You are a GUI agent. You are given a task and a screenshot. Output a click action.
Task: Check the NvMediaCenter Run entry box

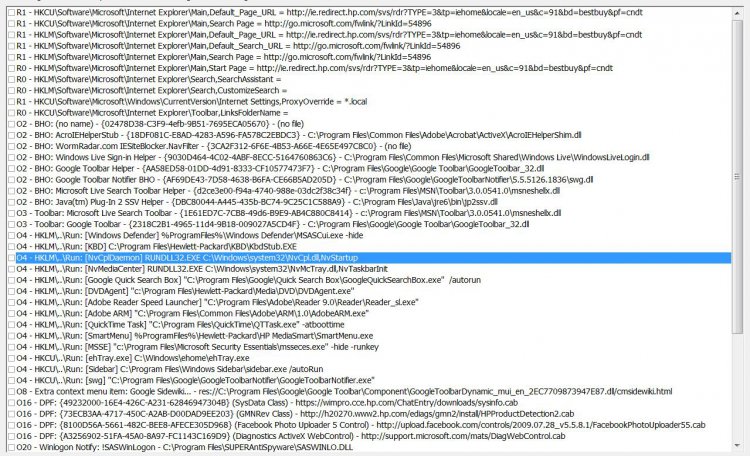pyautogui.click(x=11, y=269)
